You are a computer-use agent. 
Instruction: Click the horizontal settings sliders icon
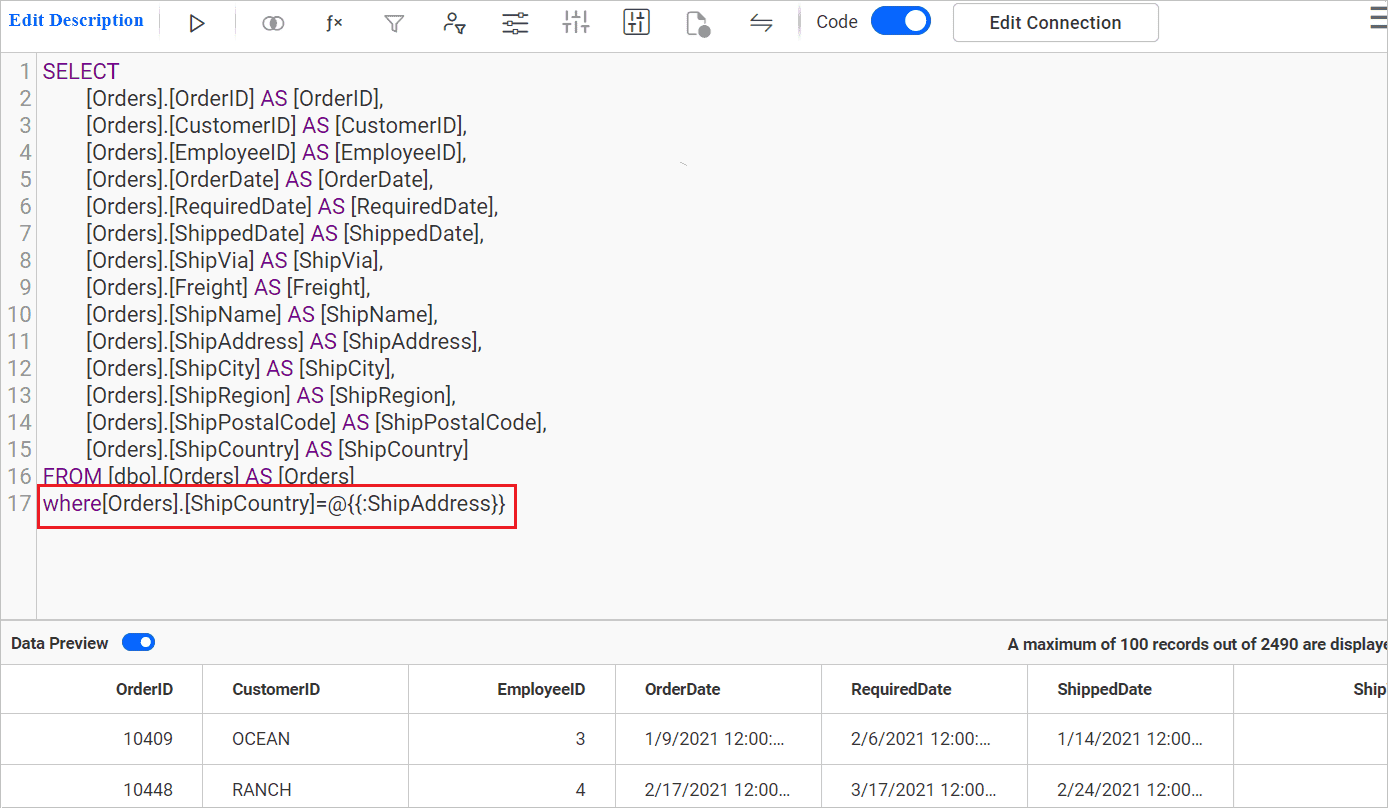(x=515, y=21)
